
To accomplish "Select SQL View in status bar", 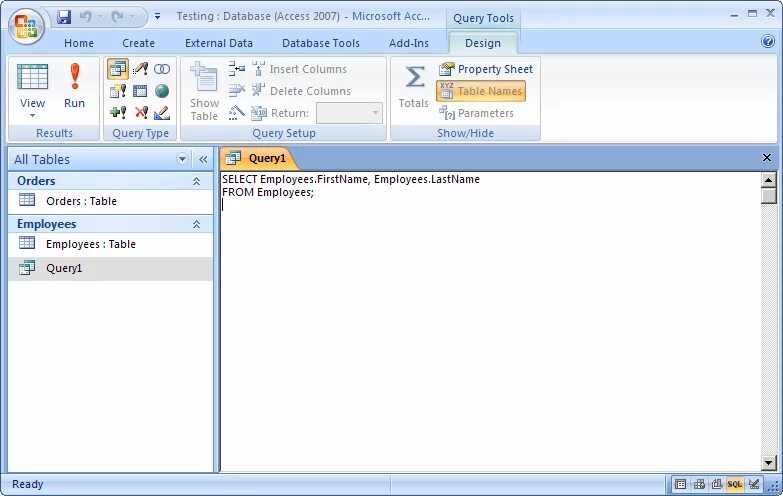I will coord(735,484).
